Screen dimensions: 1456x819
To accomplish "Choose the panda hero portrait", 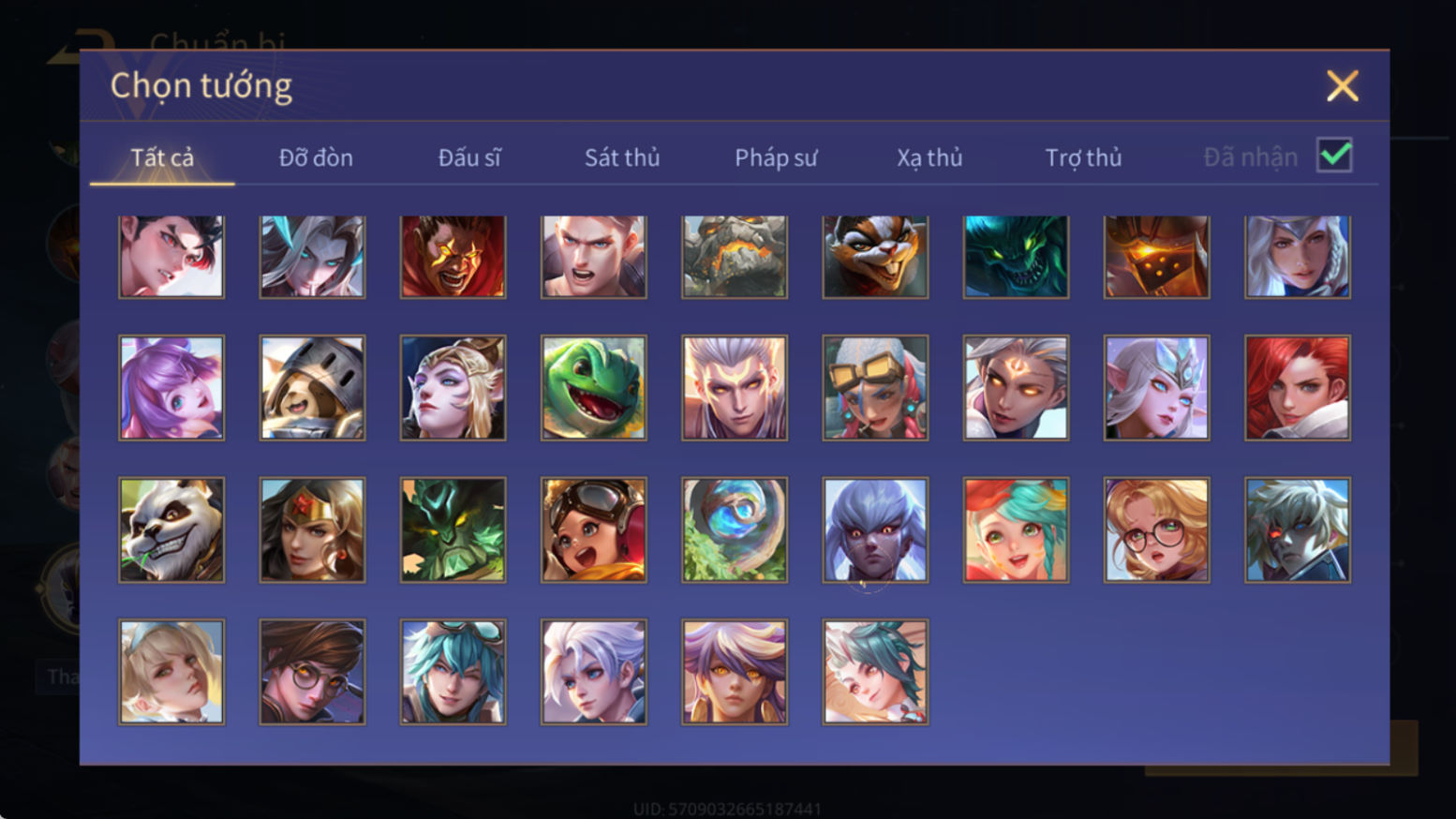I will [171, 530].
